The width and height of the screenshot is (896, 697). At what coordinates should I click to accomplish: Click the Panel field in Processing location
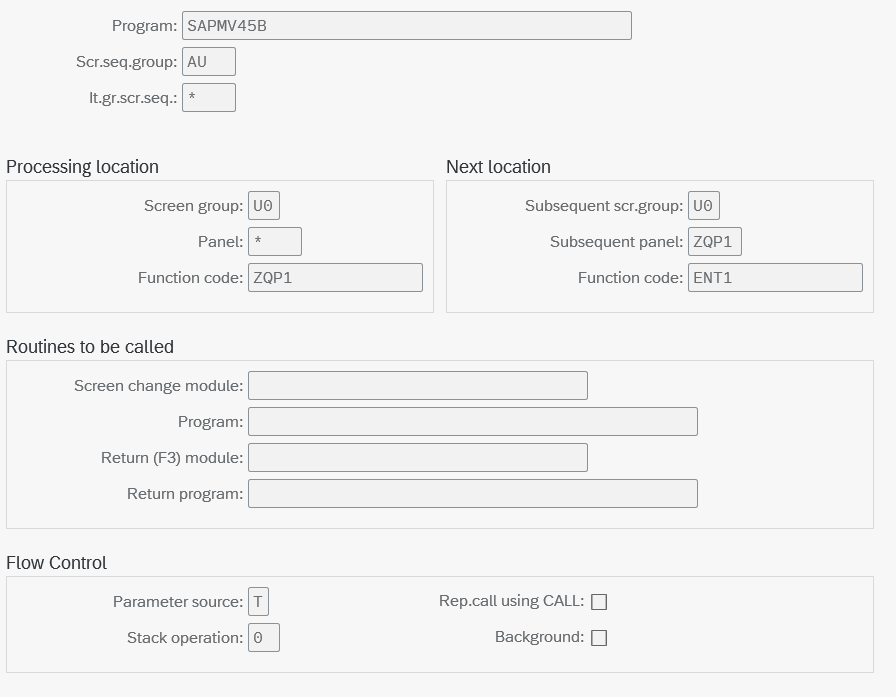275,242
